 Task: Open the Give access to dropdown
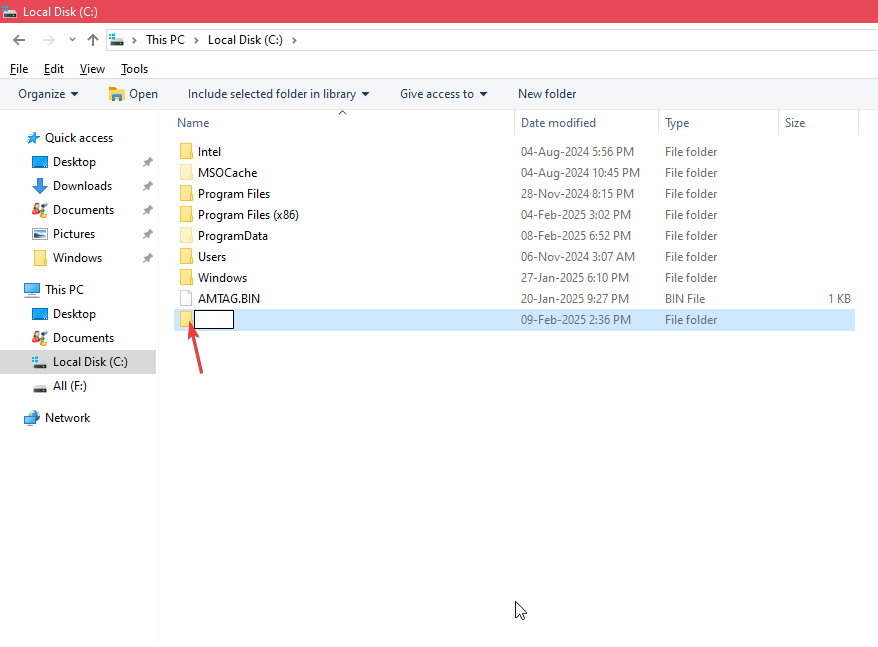pyautogui.click(x=443, y=94)
